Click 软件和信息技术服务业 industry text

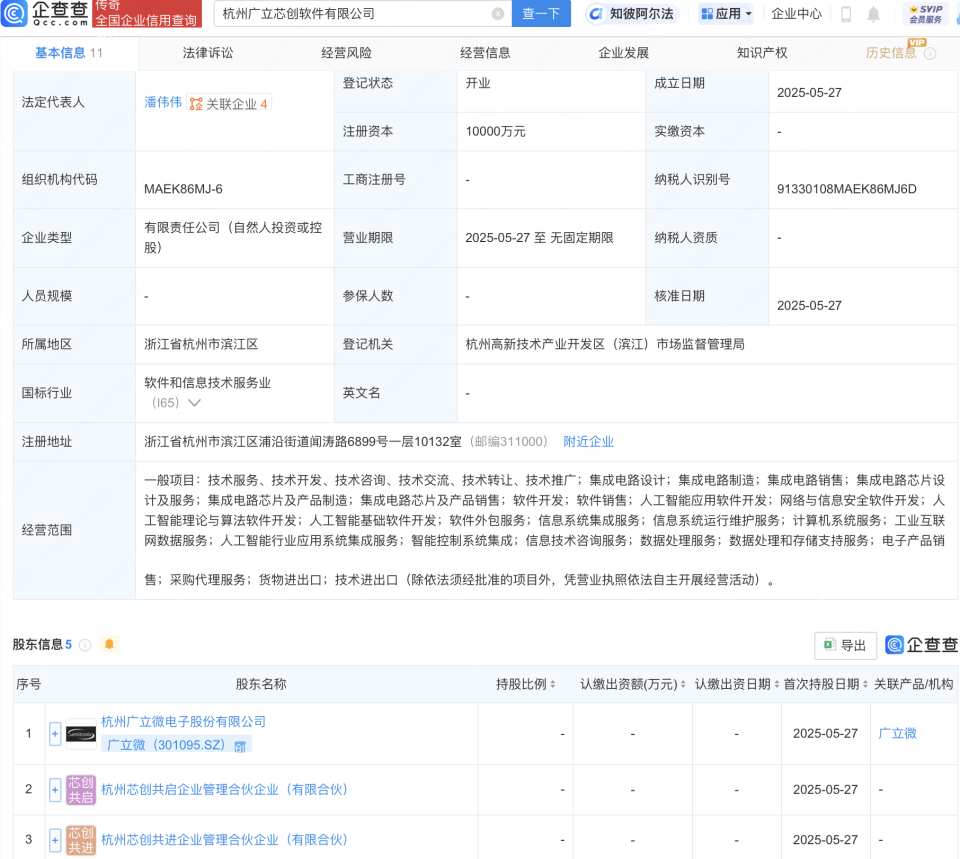(207, 383)
